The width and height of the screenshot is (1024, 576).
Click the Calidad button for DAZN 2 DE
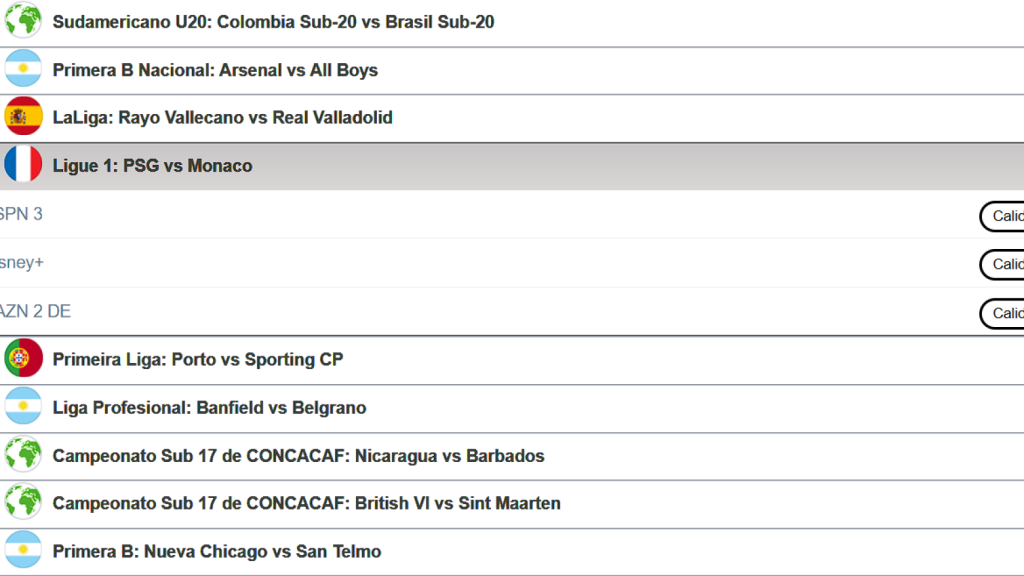pyautogui.click(x=1003, y=313)
